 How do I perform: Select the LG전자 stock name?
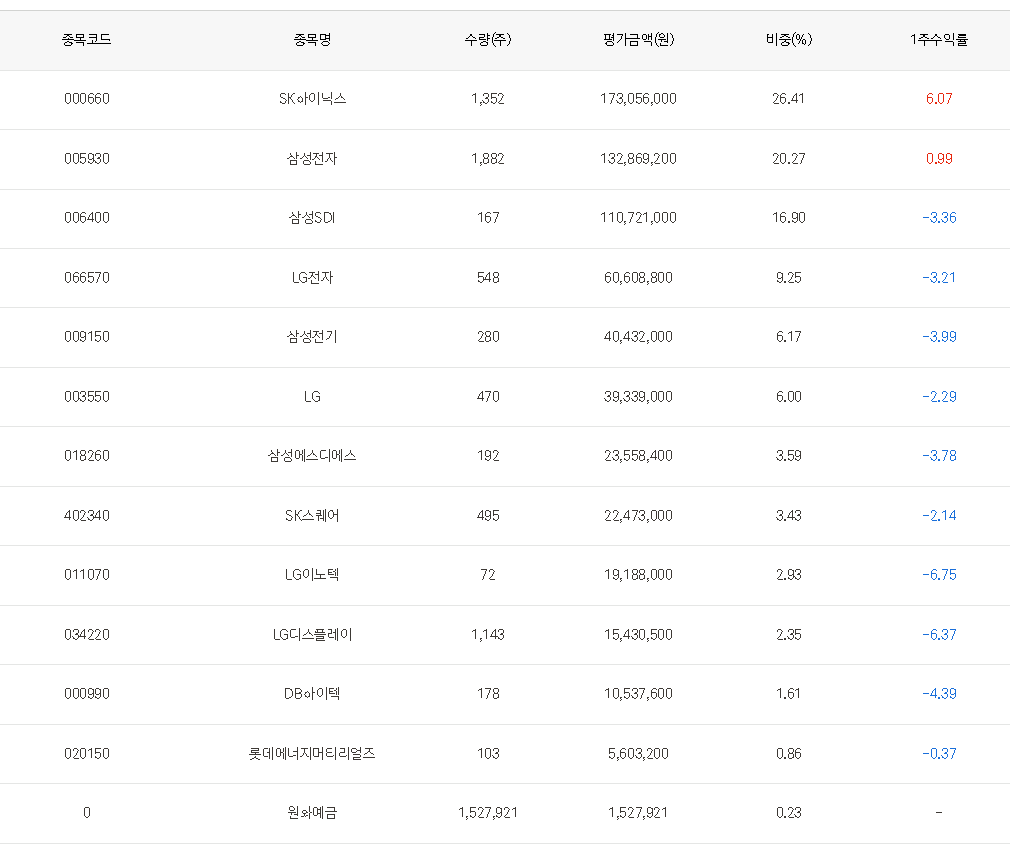point(312,278)
